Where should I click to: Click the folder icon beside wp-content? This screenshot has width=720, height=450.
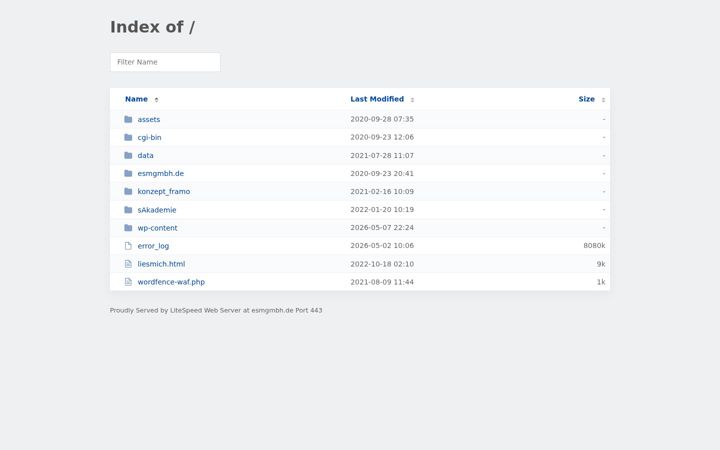[x=128, y=228]
